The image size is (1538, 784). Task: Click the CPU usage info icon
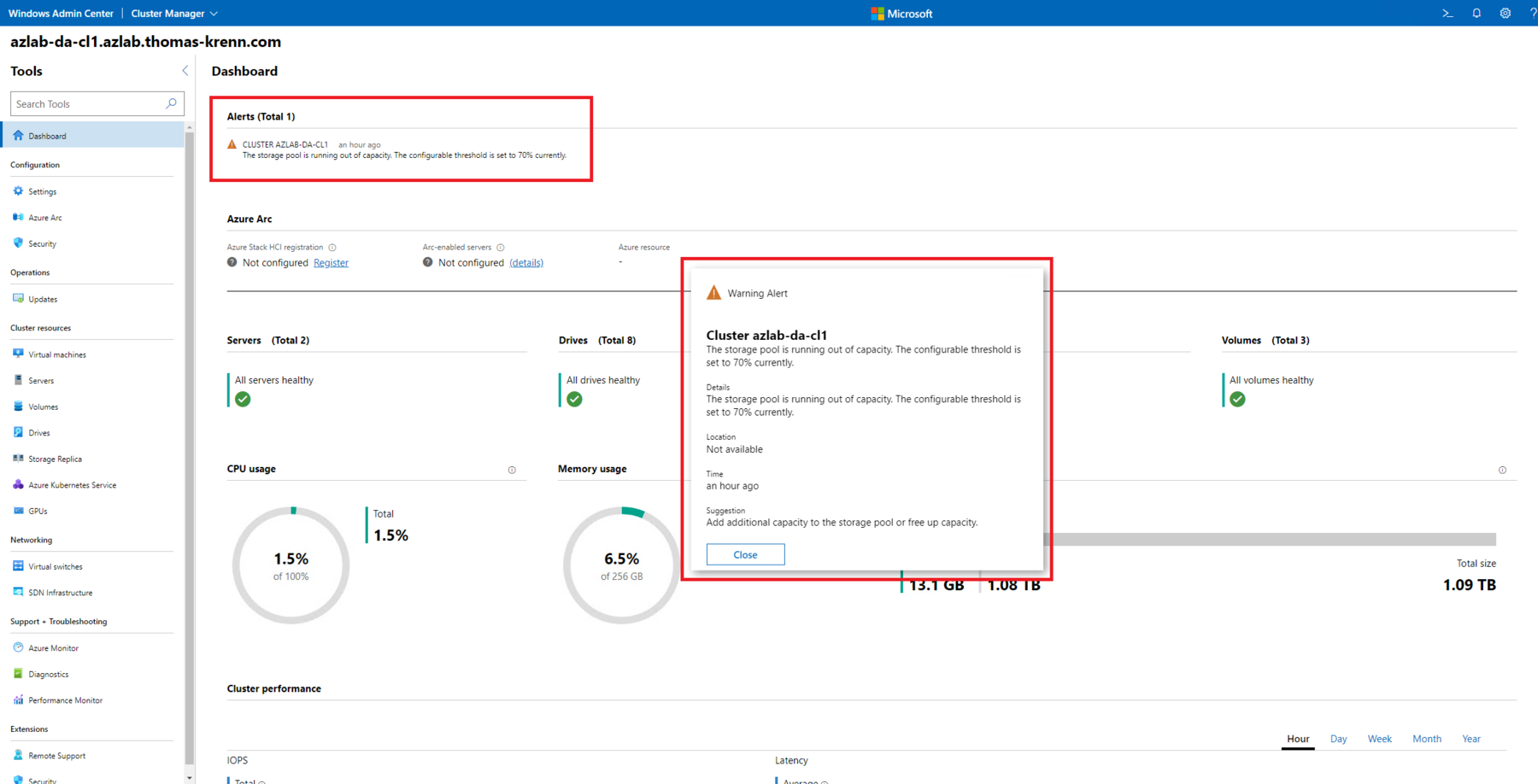pyautogui.click(x=512, y=470)
